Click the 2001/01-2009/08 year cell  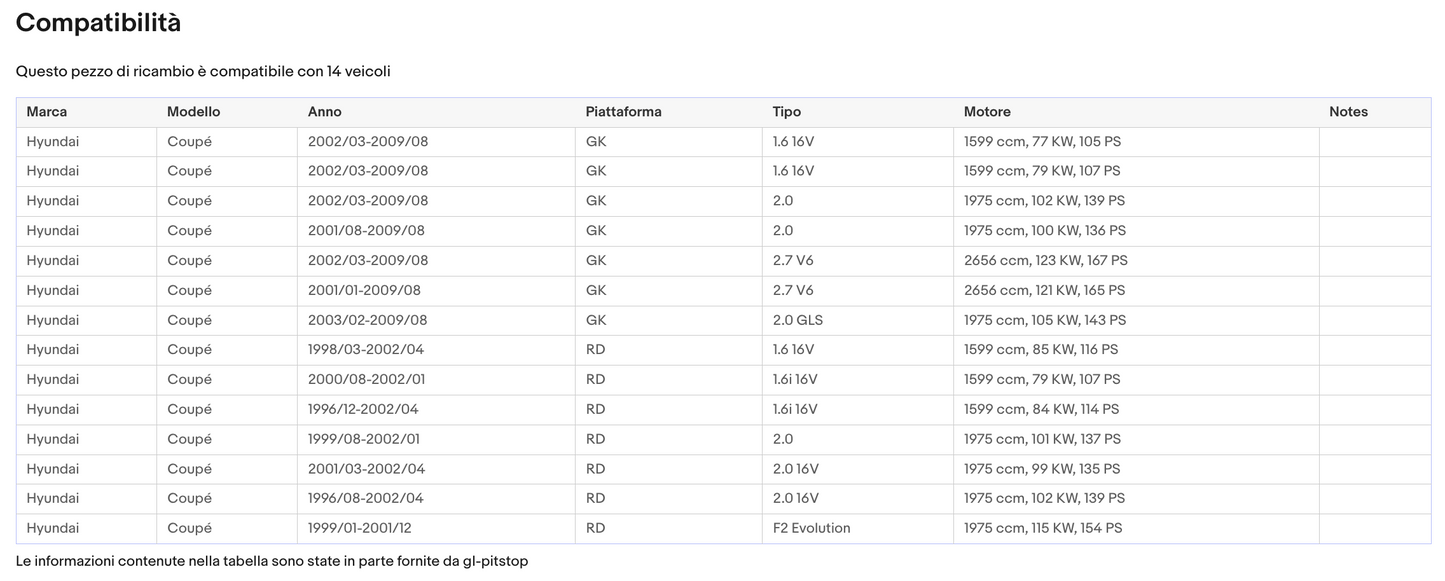click(x=364, y=290)
